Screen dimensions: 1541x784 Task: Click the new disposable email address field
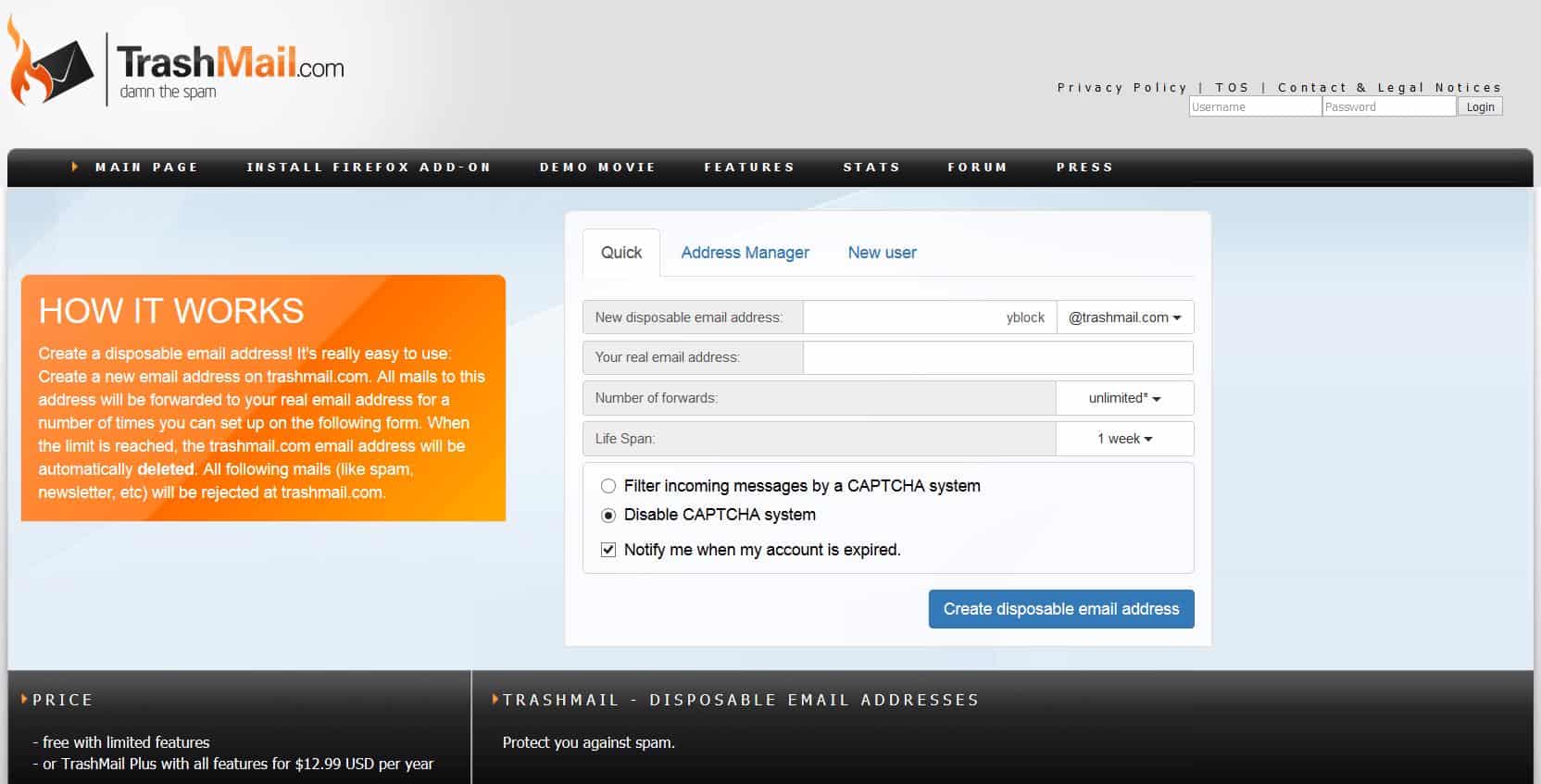[x=930, y=317]
